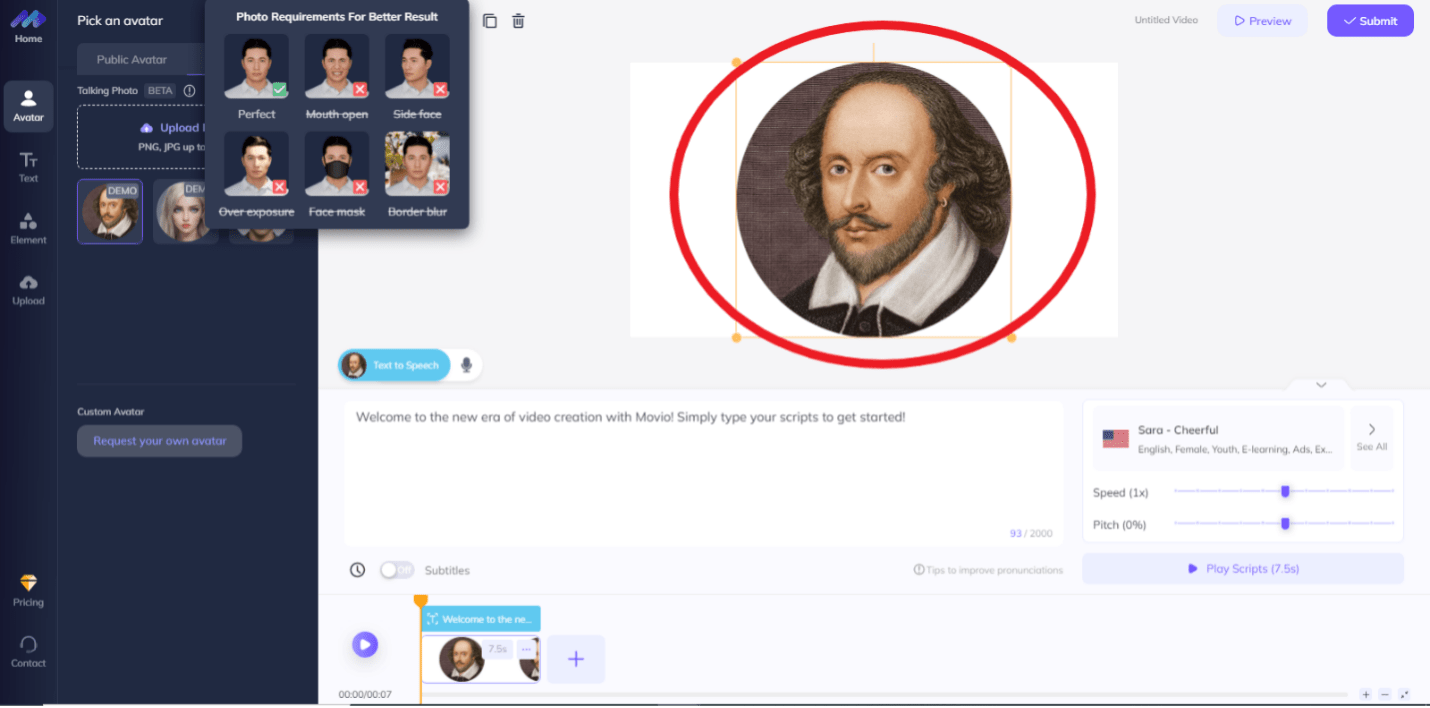Open the clip's three-dot options menu
Screen dimensions: 1430x708
click(526, 649)
